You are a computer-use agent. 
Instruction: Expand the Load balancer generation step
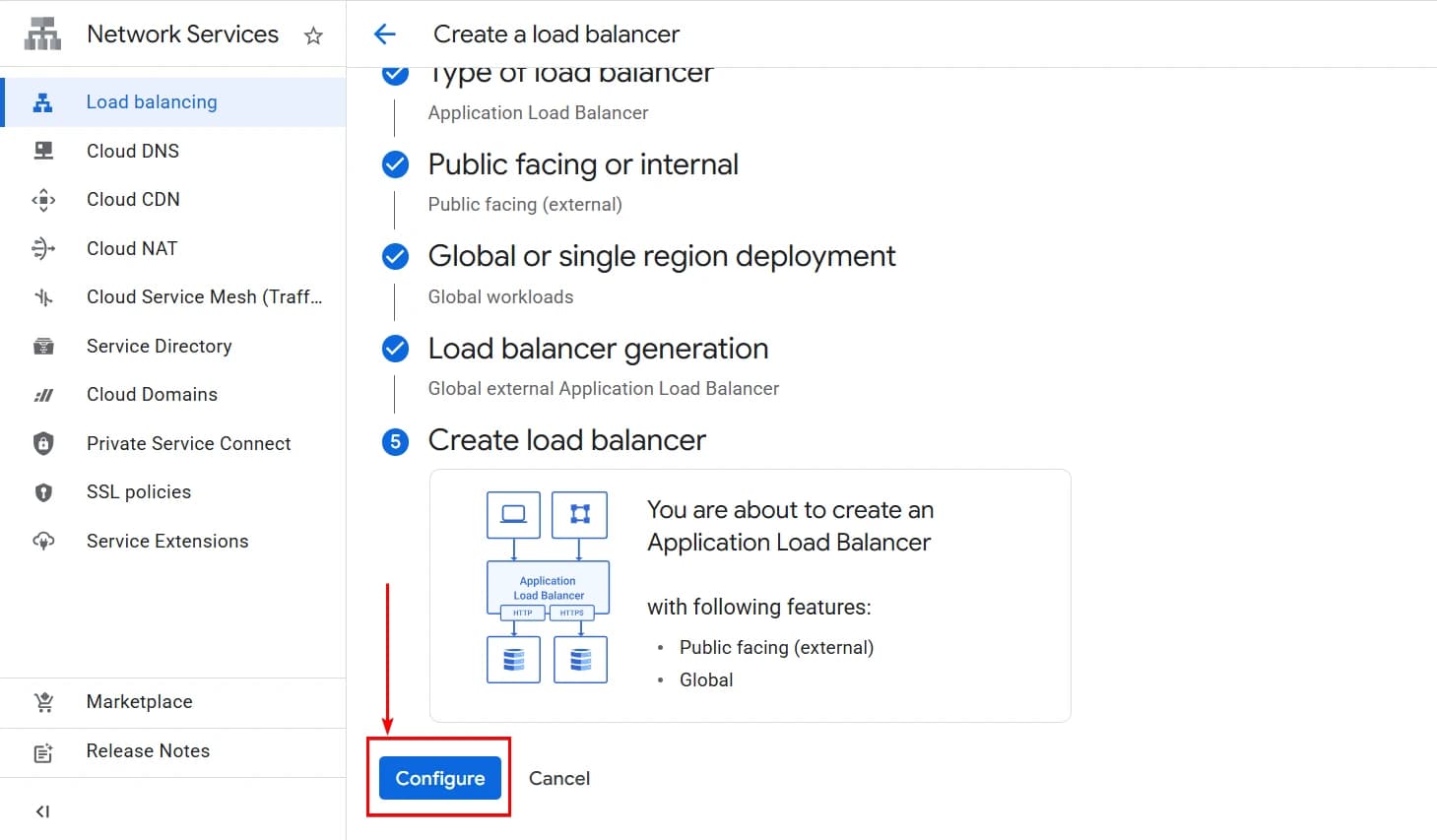pos(598,349)
